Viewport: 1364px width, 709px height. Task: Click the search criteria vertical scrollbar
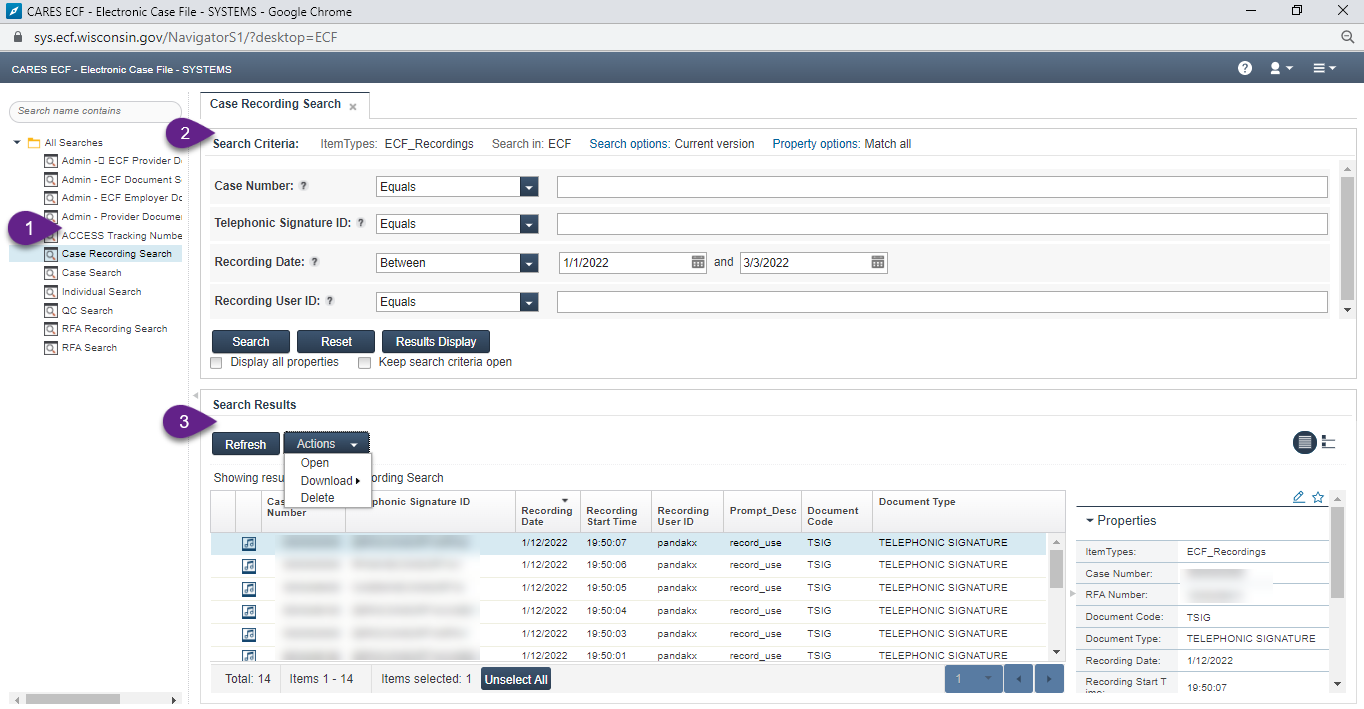(x=1347, y=240)
